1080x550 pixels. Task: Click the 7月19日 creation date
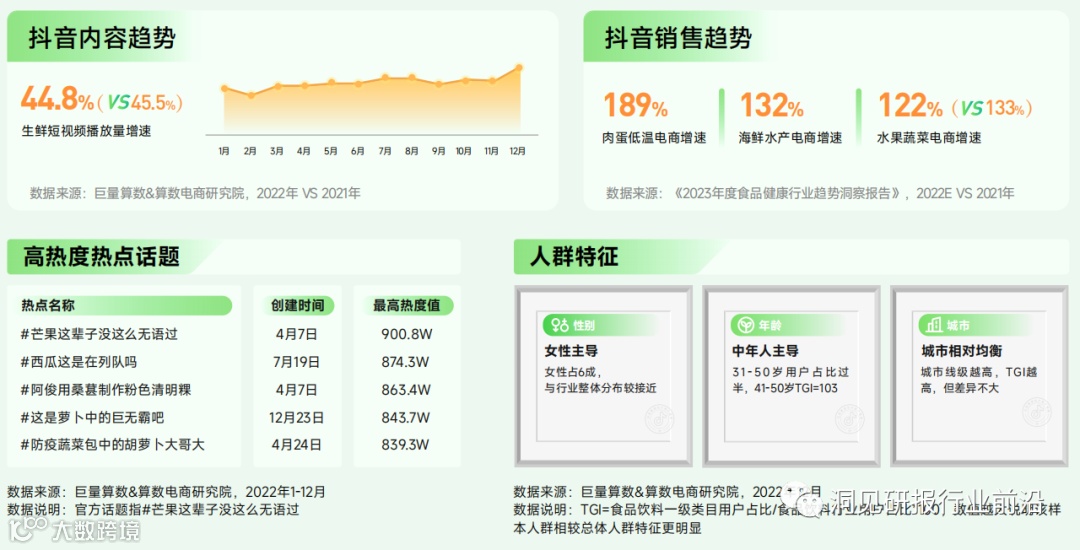point(296,362)
